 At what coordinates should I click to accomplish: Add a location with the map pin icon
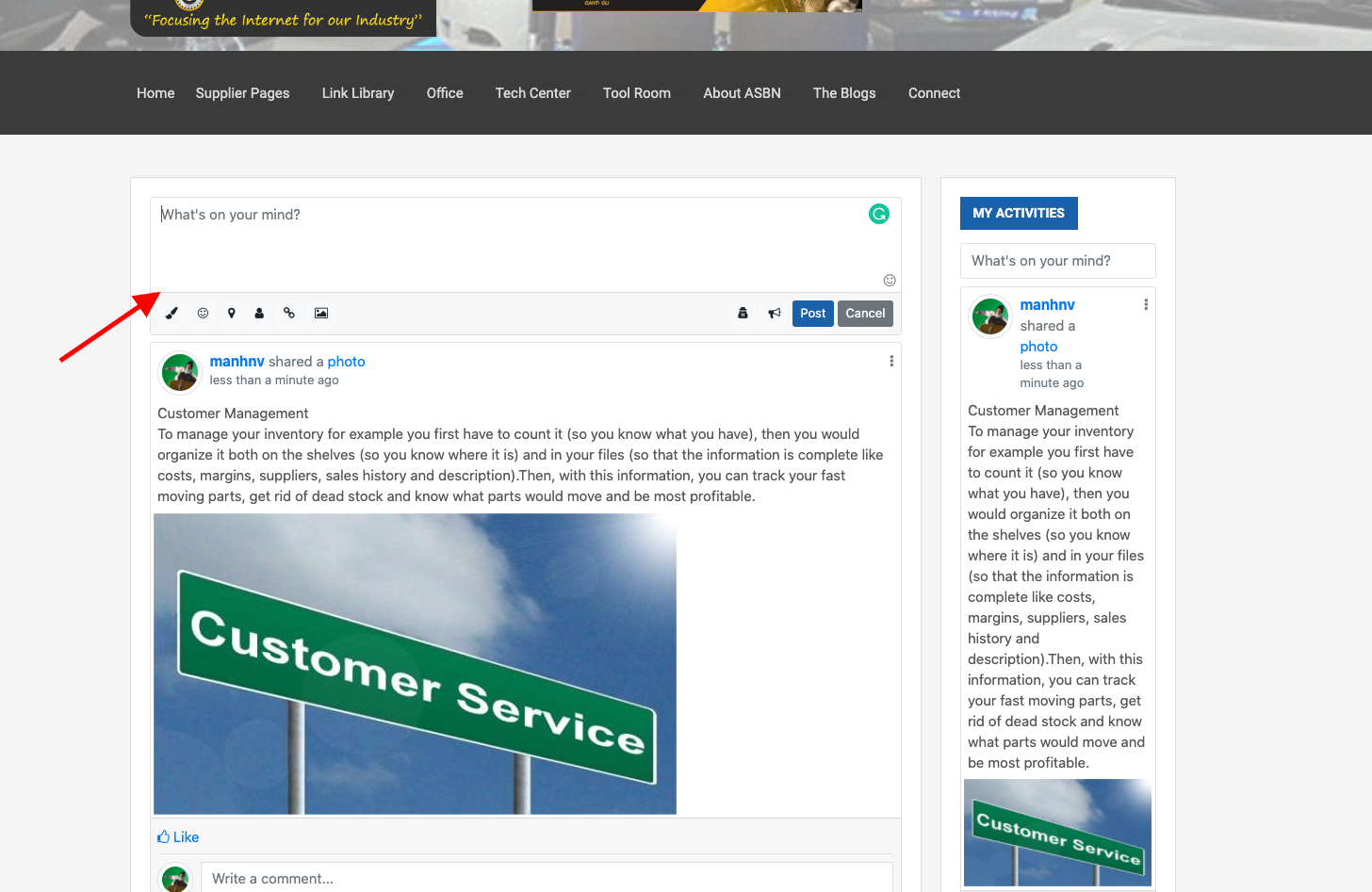click(x=231, y=314)
